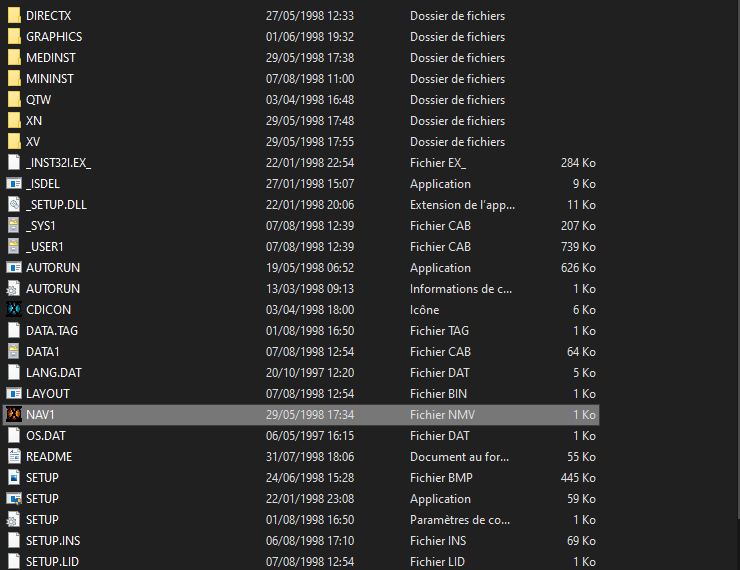Select the _ISDEL application icon
Viewport: 740px width, 570px height.
(14, 184)
